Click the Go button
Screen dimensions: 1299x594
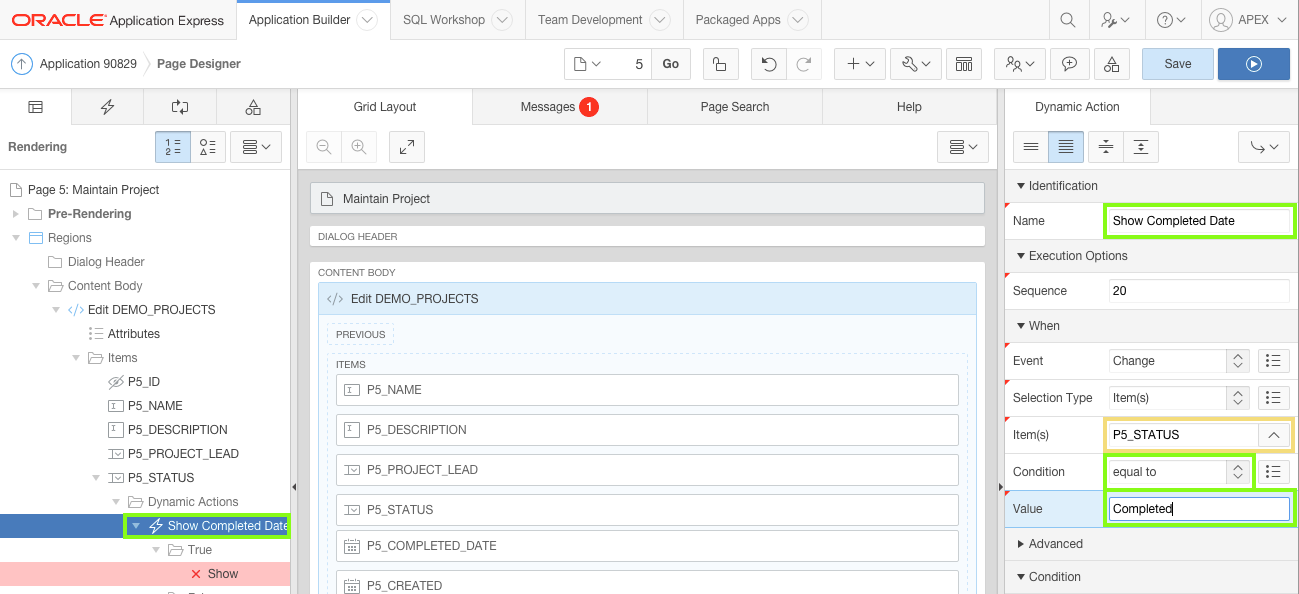[670, 64]
